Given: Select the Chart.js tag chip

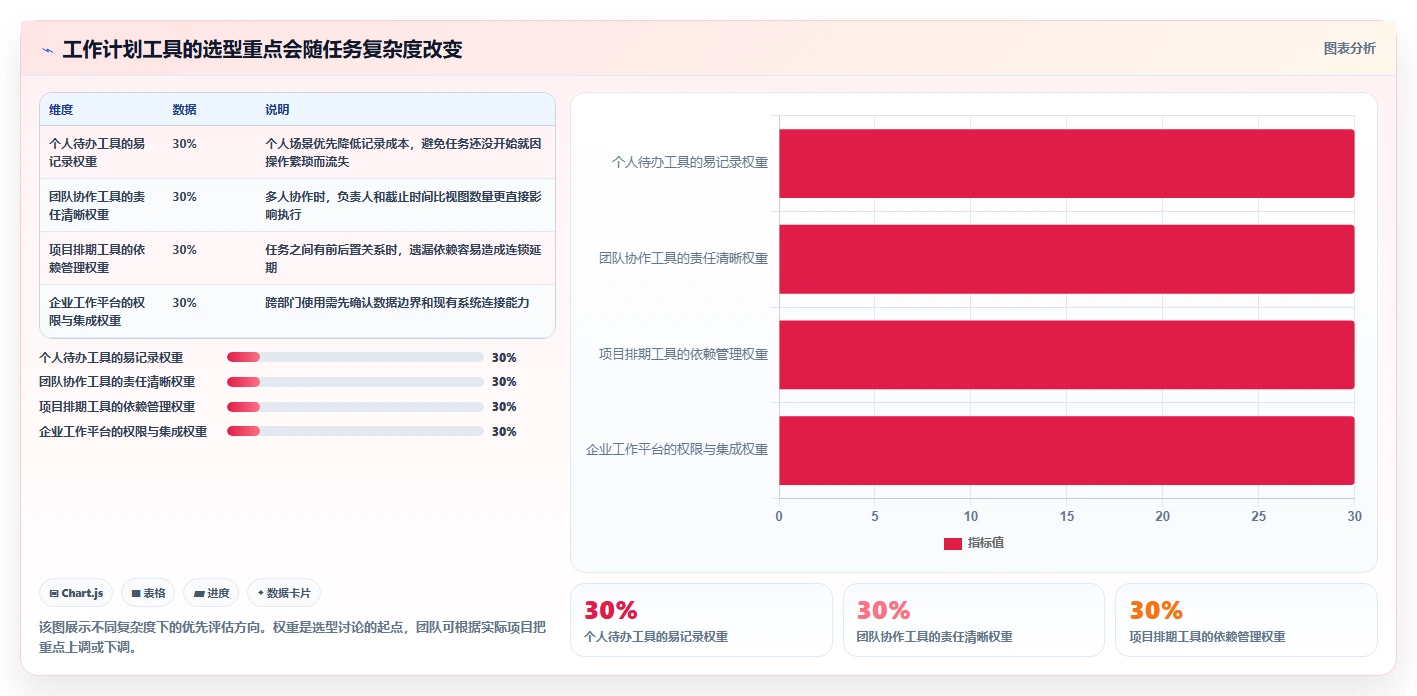Looking at the screenshot, I should coord(76,593).
